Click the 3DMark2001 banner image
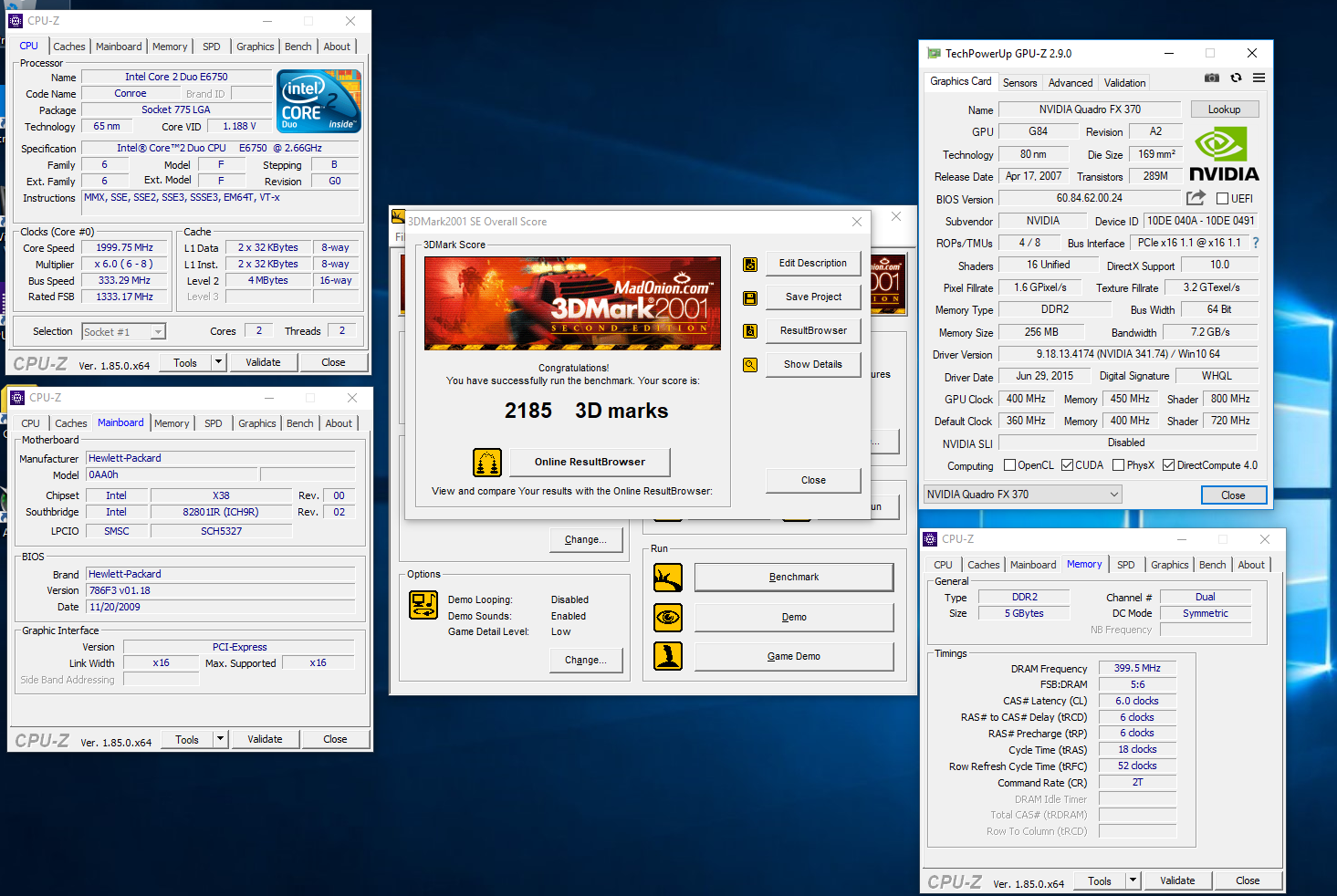 tap(572, 303)
